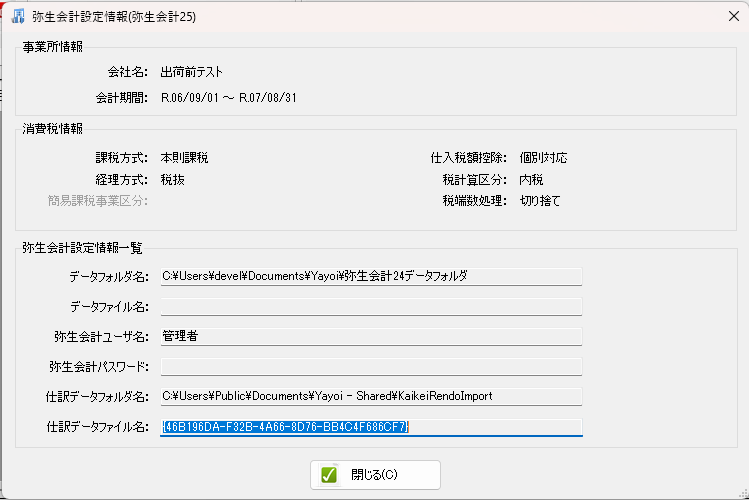Click the 本則課税 value
Screen dimensions: 749x500
(184, 158)
